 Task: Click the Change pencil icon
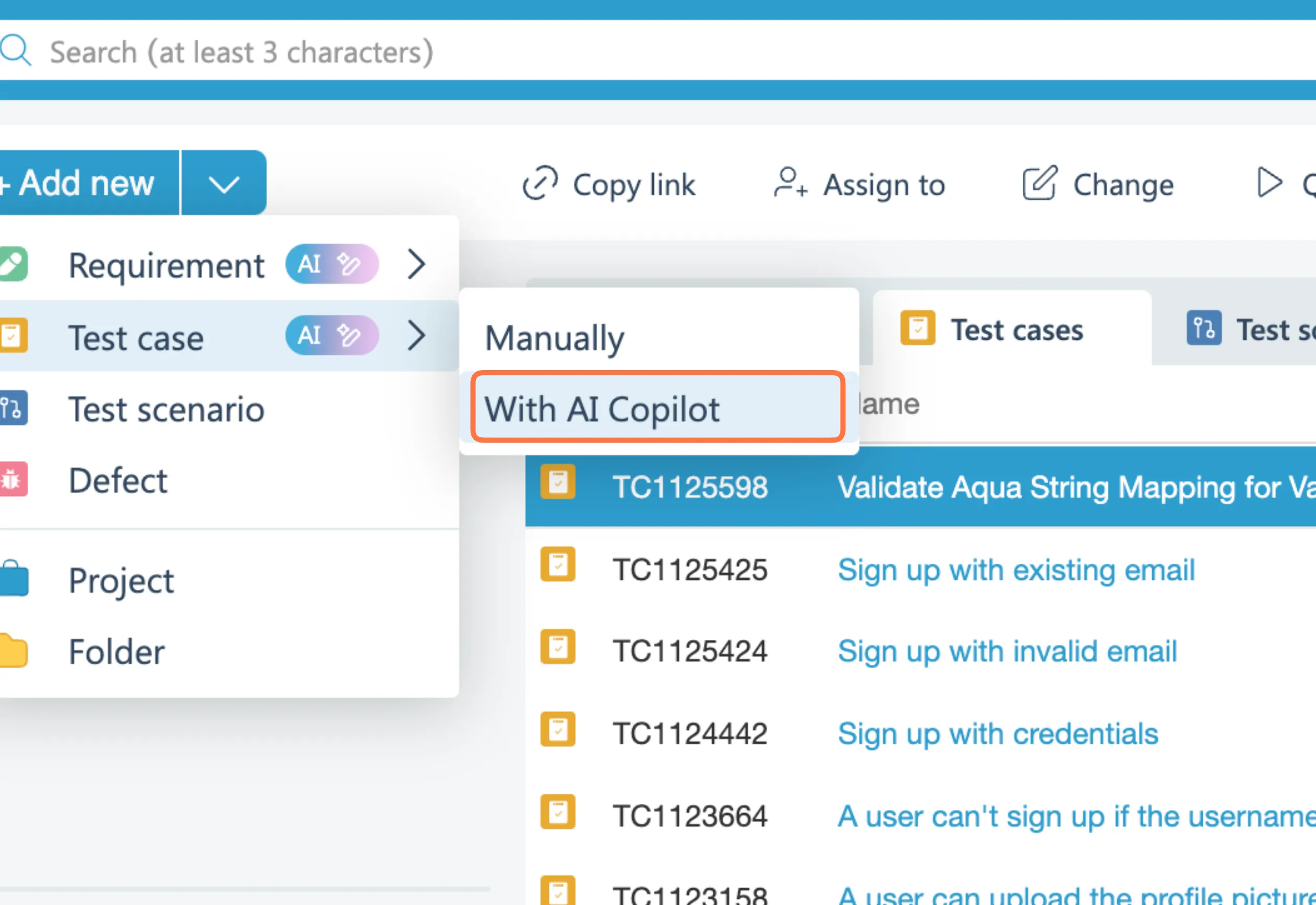(1039, 183)
